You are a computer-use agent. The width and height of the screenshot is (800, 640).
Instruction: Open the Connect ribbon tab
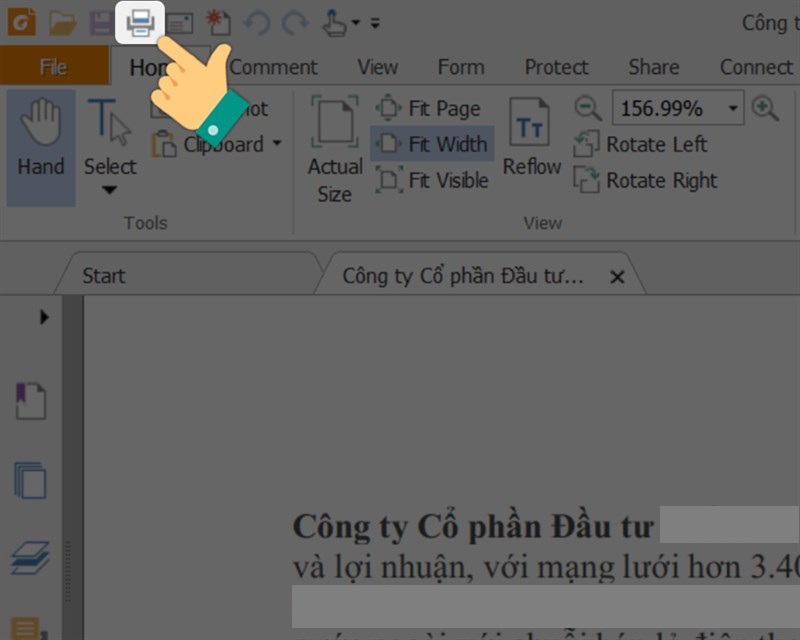click(757, 67)
